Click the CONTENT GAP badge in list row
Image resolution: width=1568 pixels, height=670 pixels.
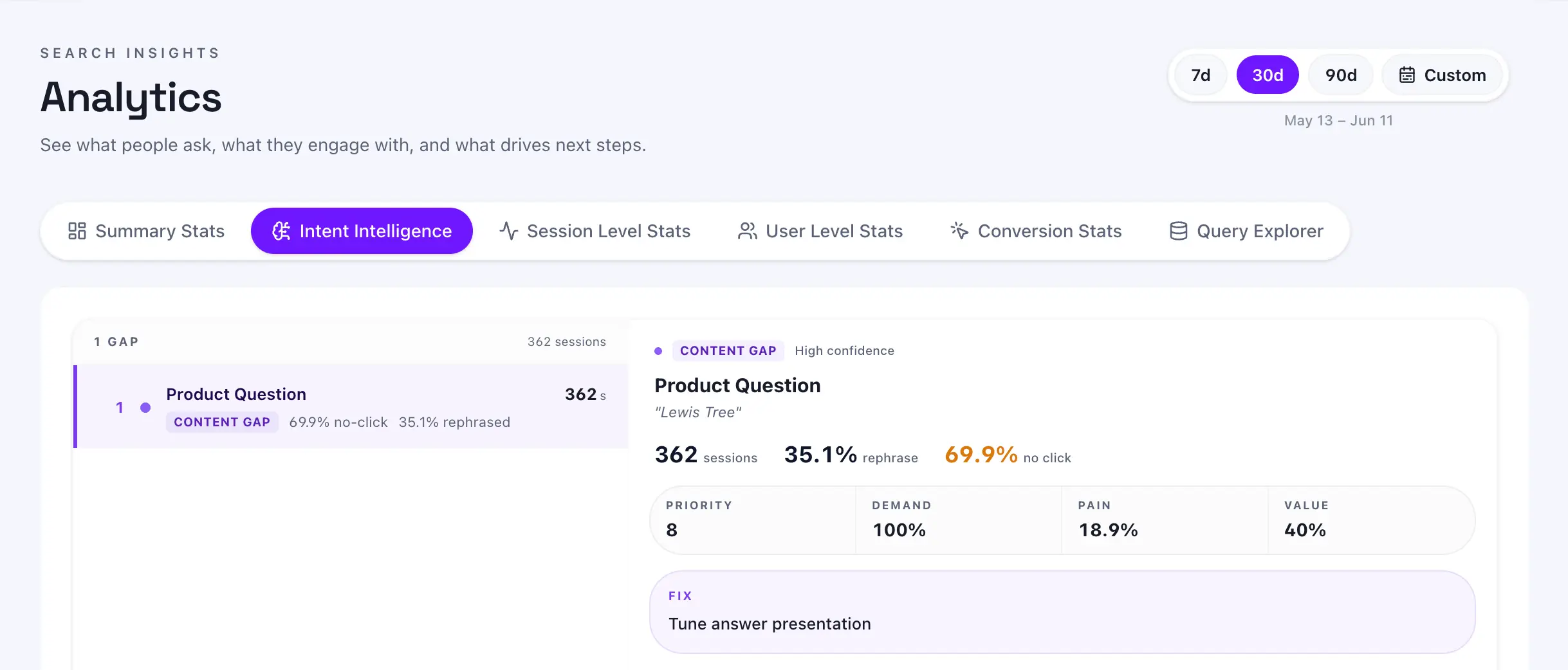pyautogui.click(x=222, y=422)
